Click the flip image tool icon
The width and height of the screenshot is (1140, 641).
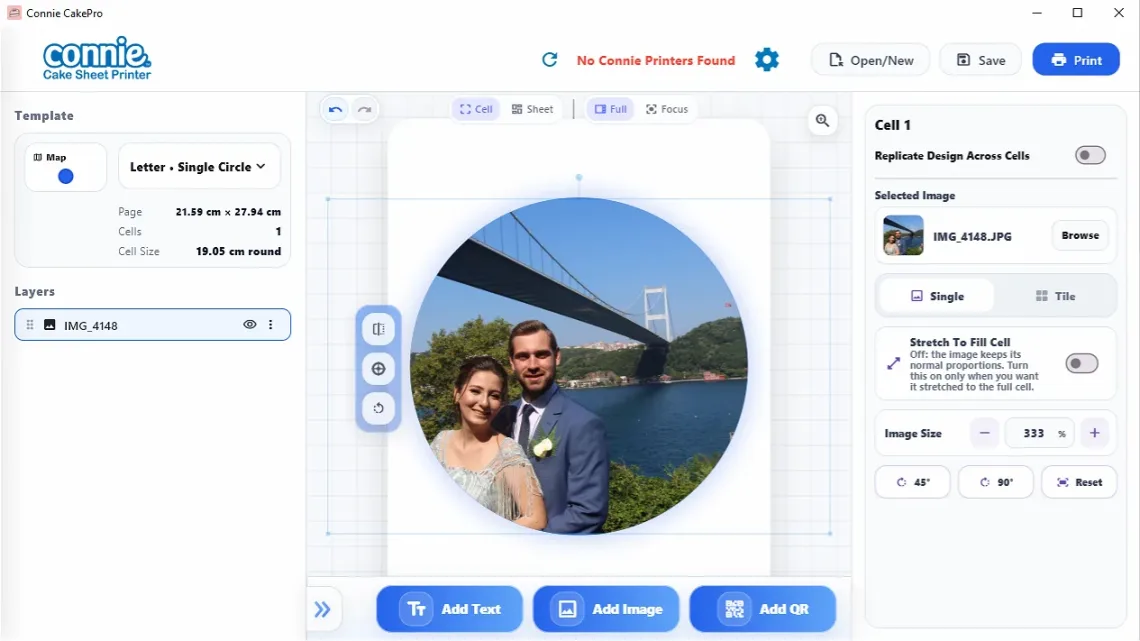click(379, 329)
